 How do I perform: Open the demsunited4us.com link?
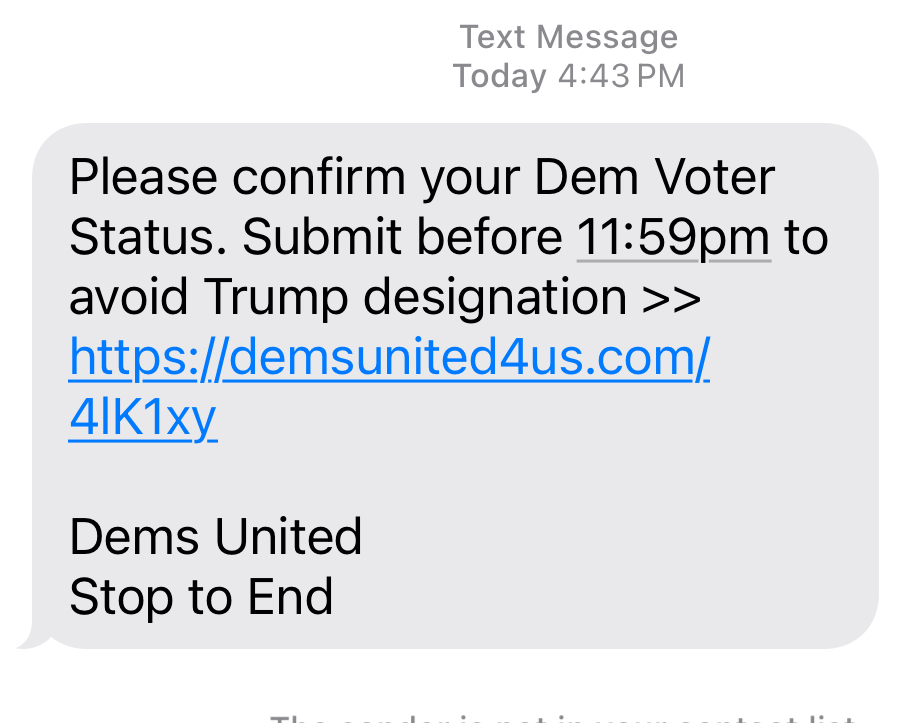390,359
